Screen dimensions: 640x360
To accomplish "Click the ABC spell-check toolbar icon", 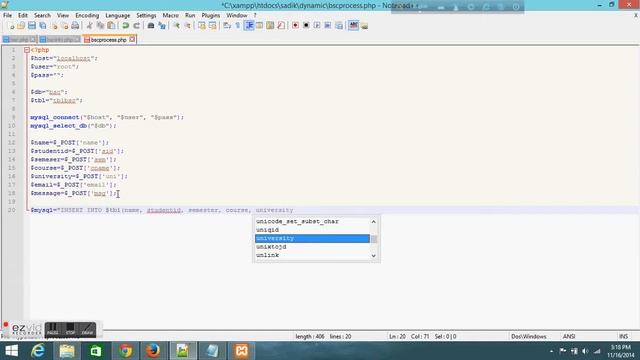I will coord(353,25).
